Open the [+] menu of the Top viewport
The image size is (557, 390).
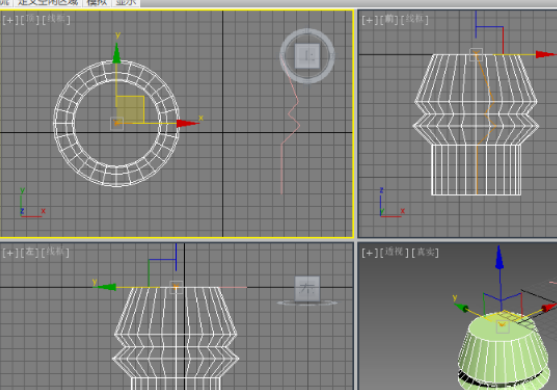10,20
